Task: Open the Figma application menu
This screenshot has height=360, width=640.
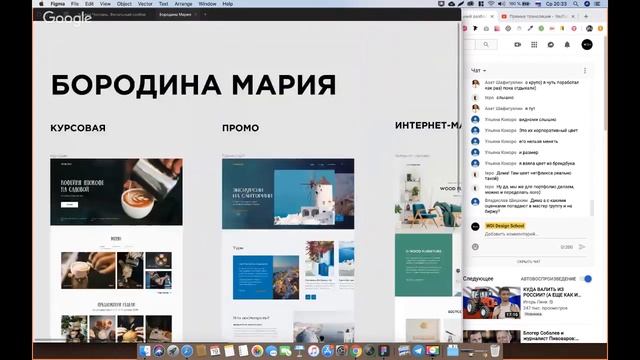Action: pos(58,4)
